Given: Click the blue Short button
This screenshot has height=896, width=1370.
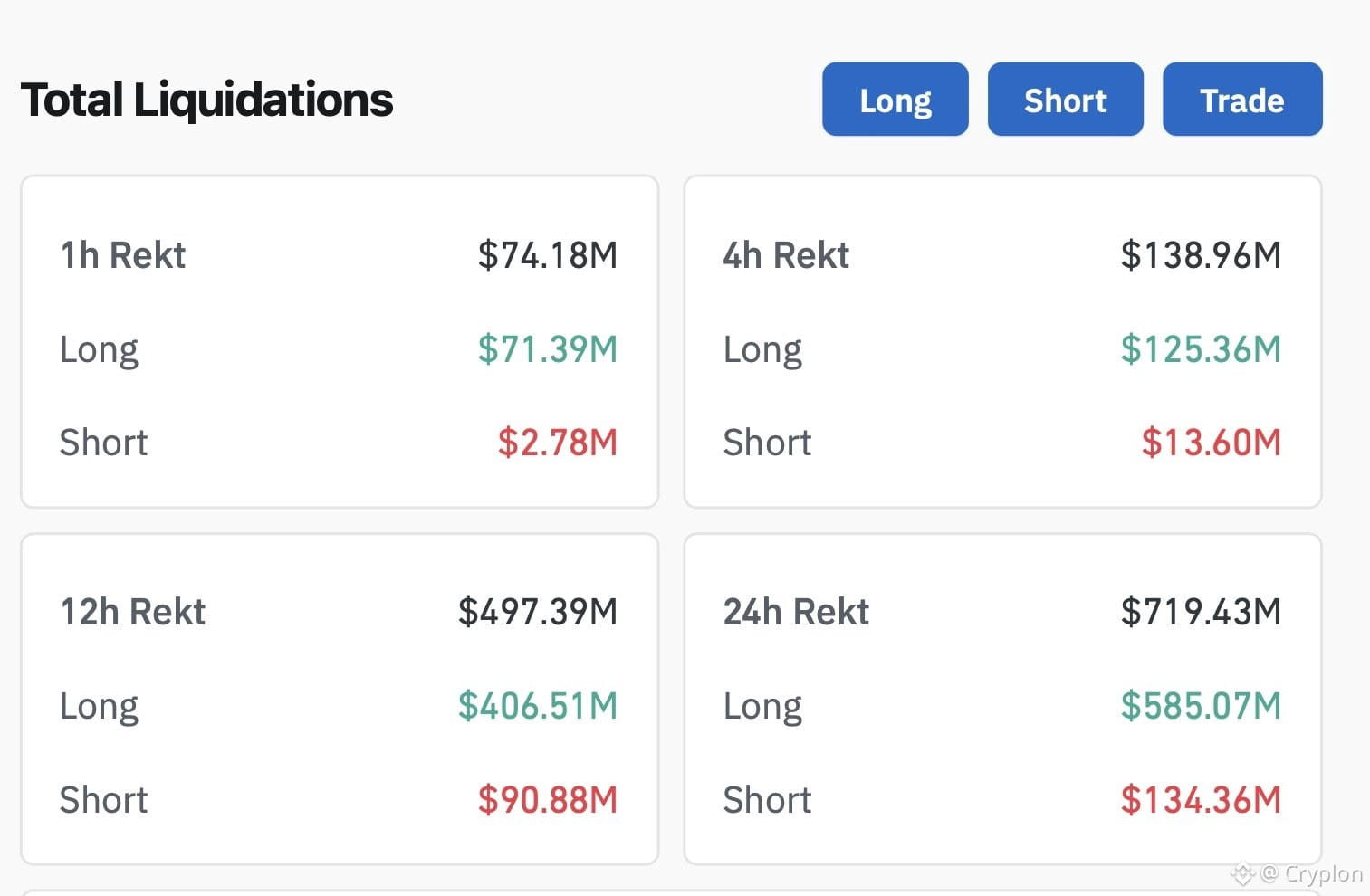Looking at the screenshot, I should tap(1065, 100).
